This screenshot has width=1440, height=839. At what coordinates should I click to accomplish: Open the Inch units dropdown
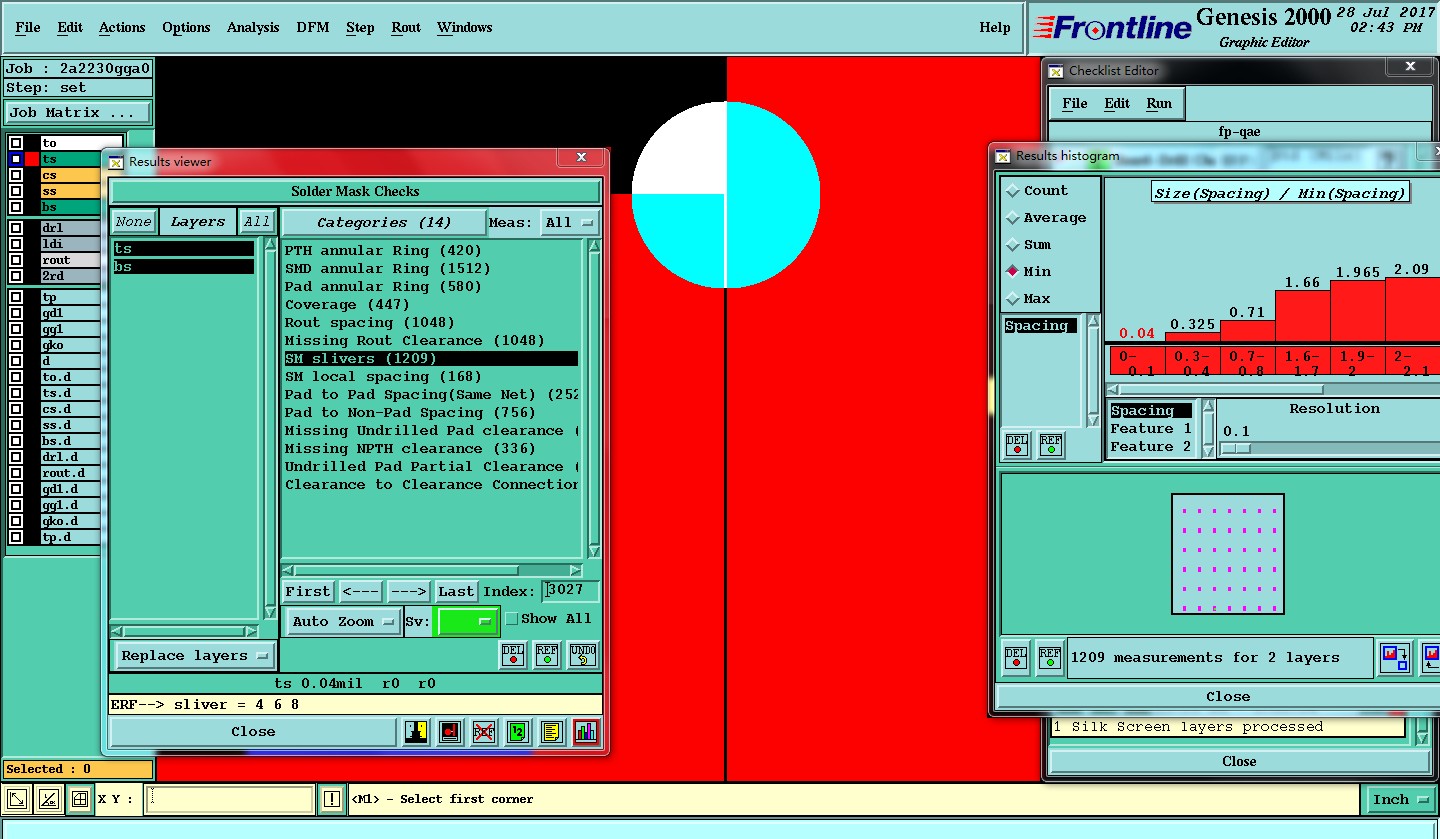[1400, 799]
